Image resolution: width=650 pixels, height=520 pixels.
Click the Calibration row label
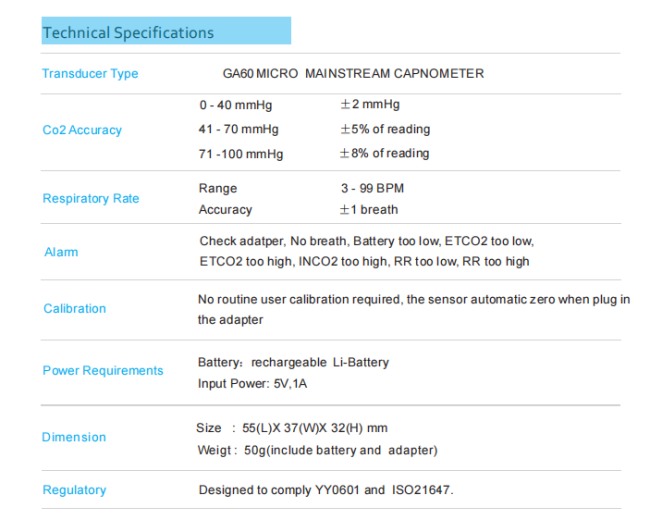[74, 309]
